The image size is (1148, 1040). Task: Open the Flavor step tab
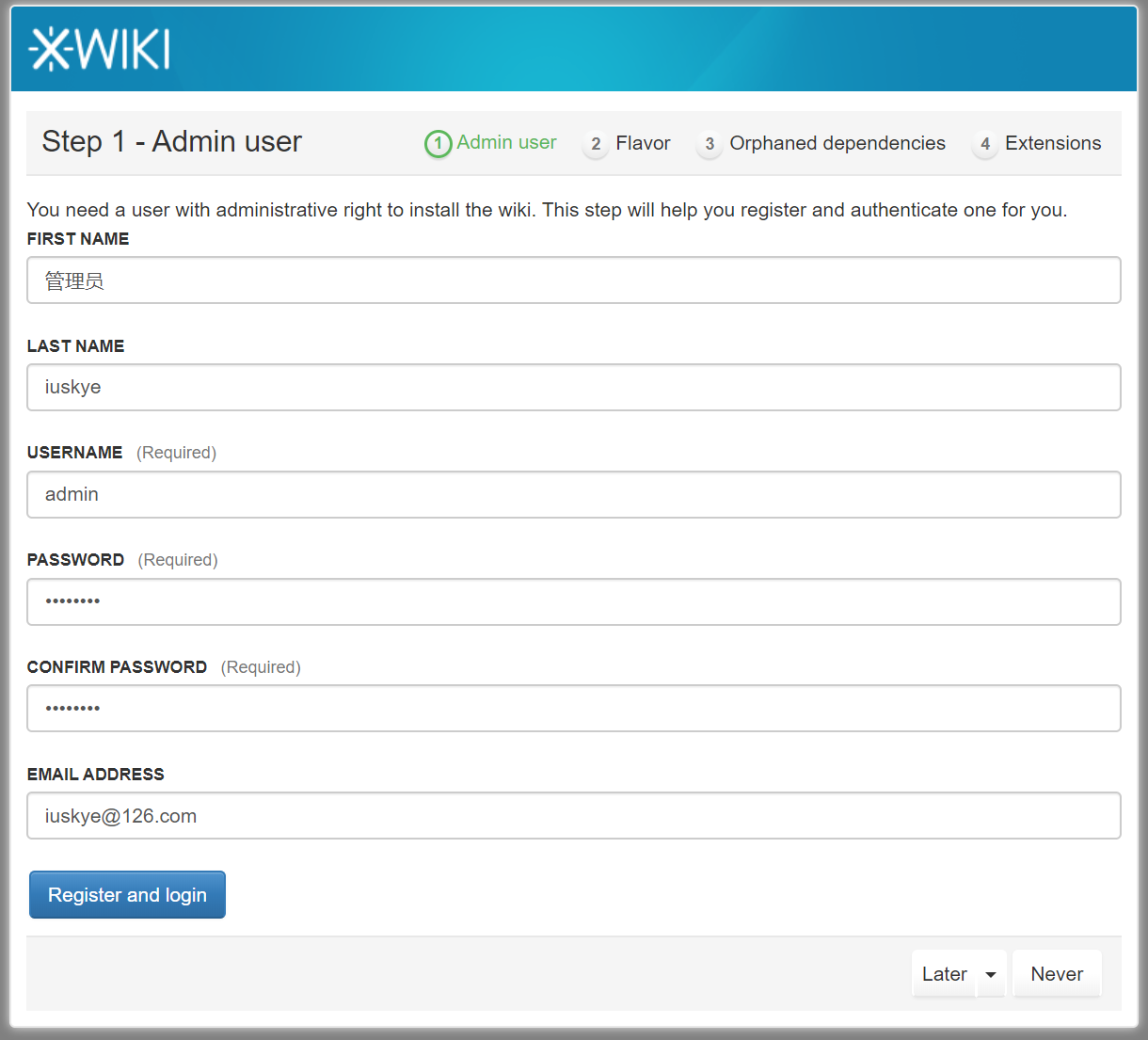tap(643, 143)
